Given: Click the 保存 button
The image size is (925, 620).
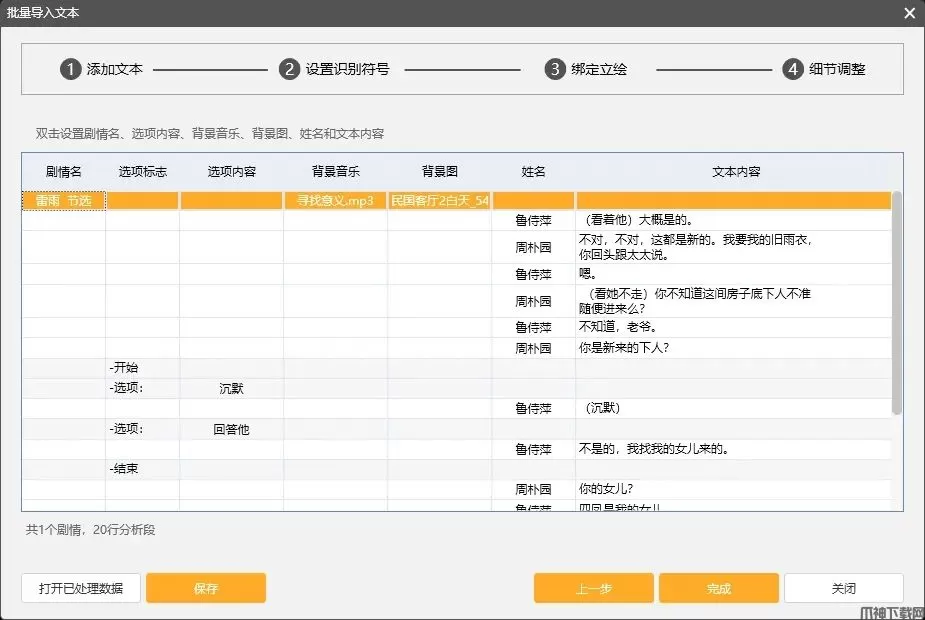Looking at the screenshot, I should point(206,588).
